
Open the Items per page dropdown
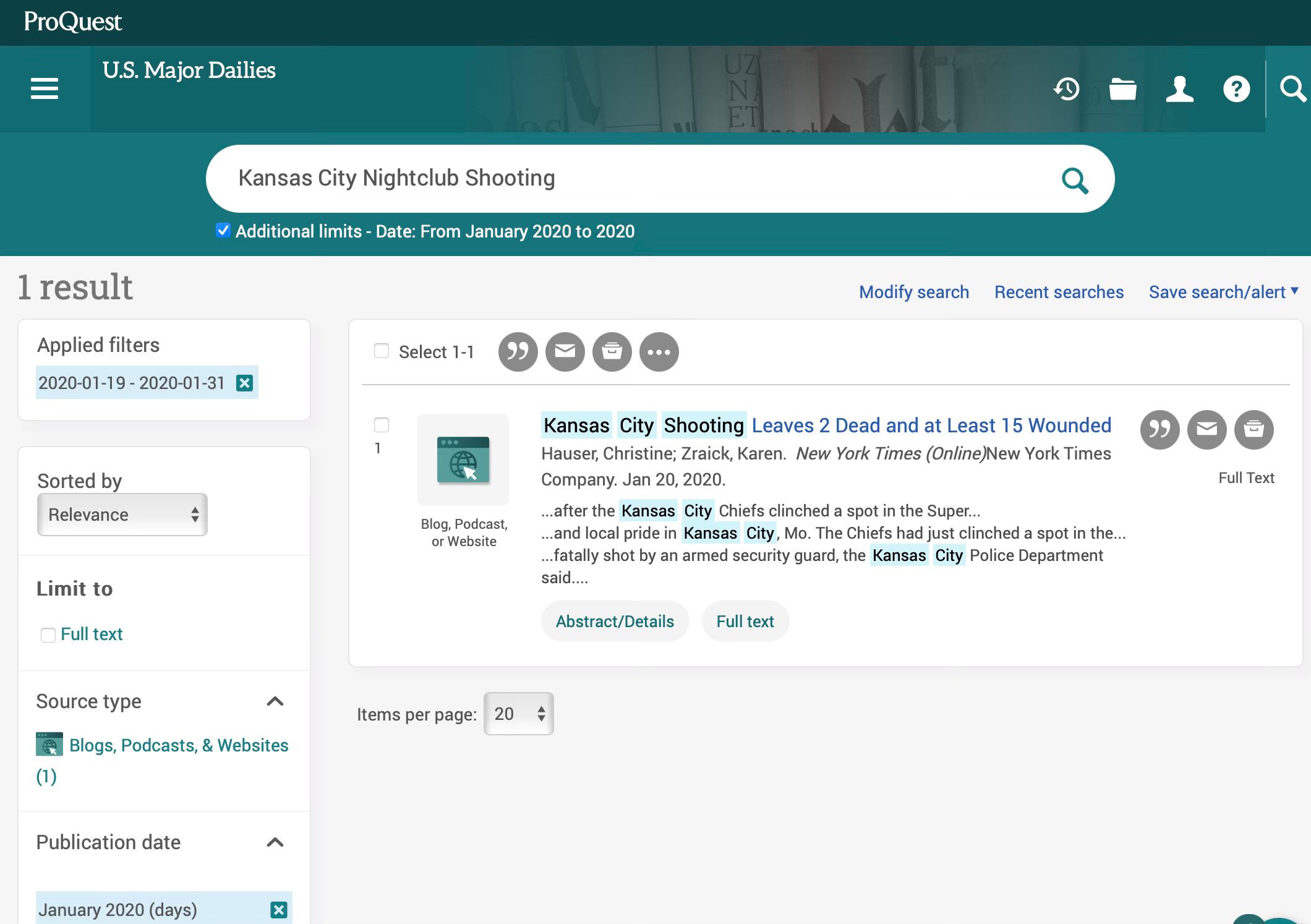[x=519, y=714]
